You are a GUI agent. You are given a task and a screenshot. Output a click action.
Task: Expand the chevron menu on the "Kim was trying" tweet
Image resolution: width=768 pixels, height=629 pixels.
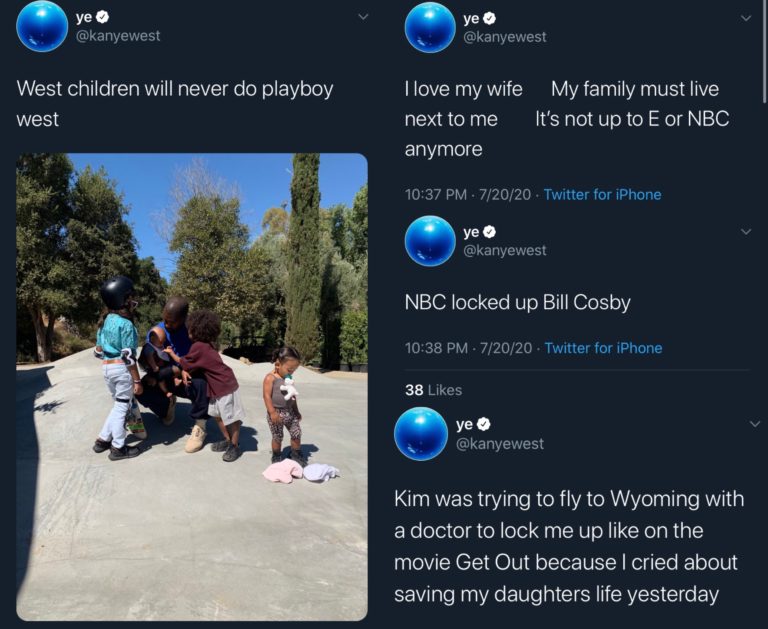point(755,424)
